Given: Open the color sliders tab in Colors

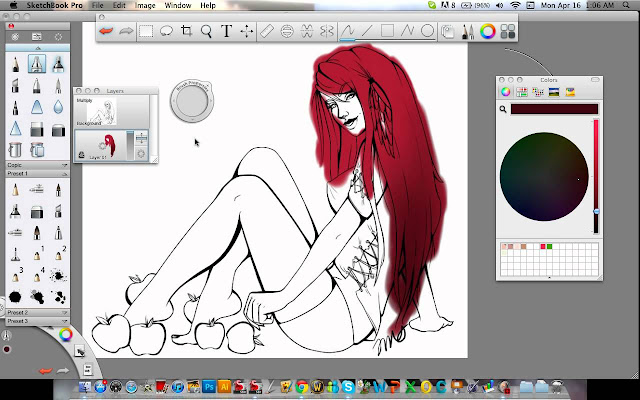Looking at the screenshot, I should [522, 92].
